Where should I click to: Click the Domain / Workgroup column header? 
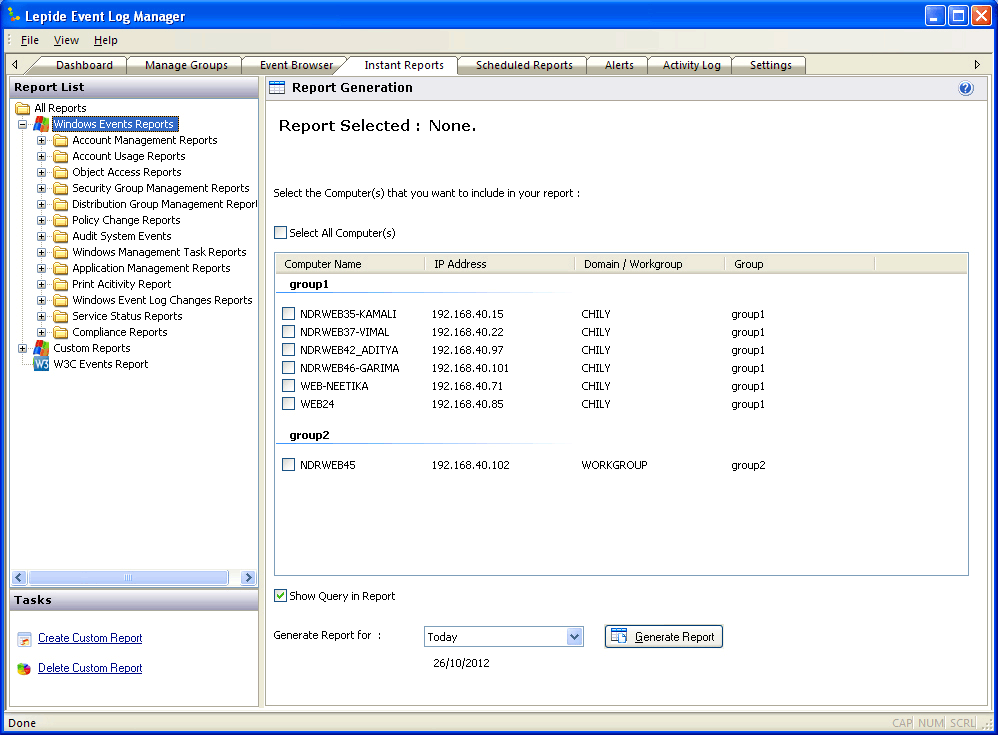tap(650, 264)
